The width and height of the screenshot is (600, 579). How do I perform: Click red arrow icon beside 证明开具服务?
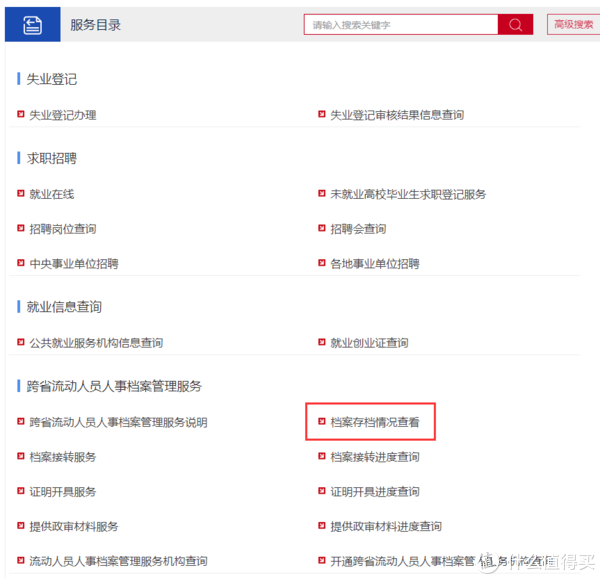click(21, 491)
